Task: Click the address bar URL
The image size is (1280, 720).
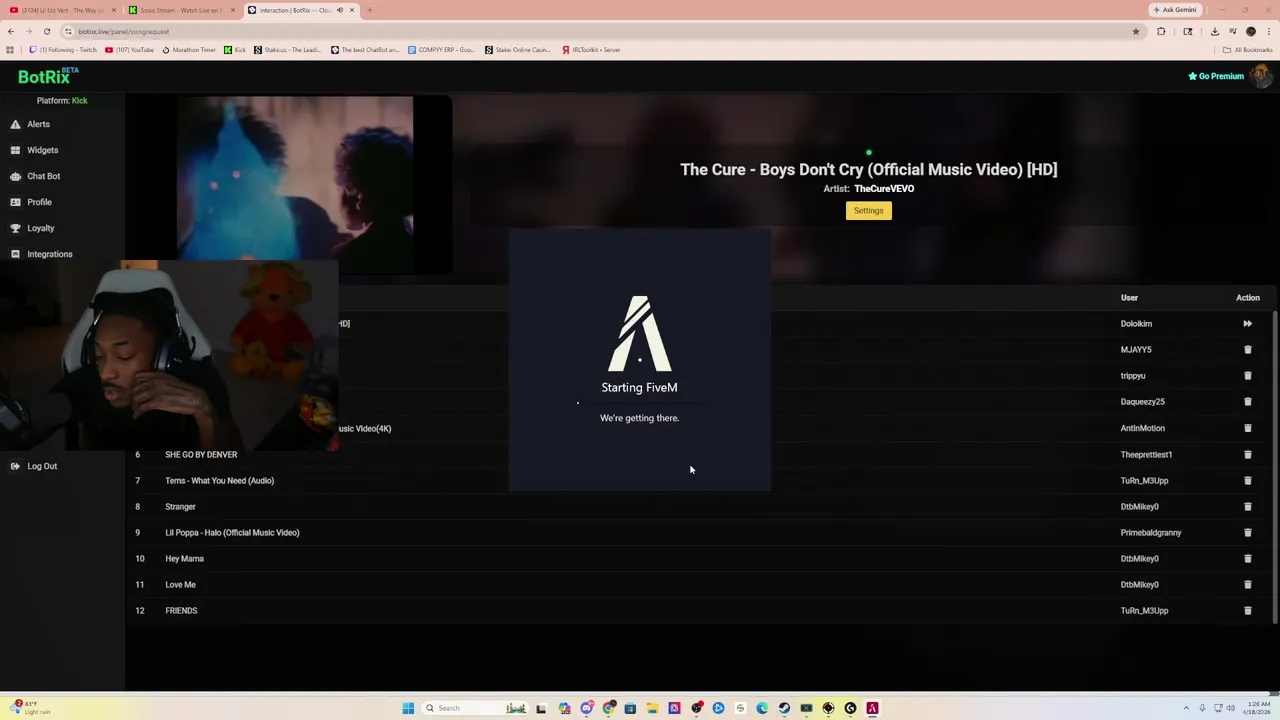Action: tap(124, 31)
